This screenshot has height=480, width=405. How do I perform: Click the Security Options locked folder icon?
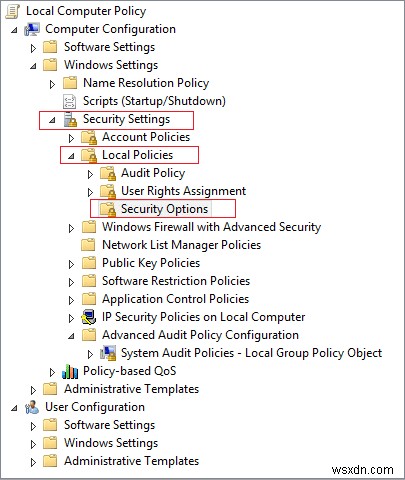(x=108, y=209)
